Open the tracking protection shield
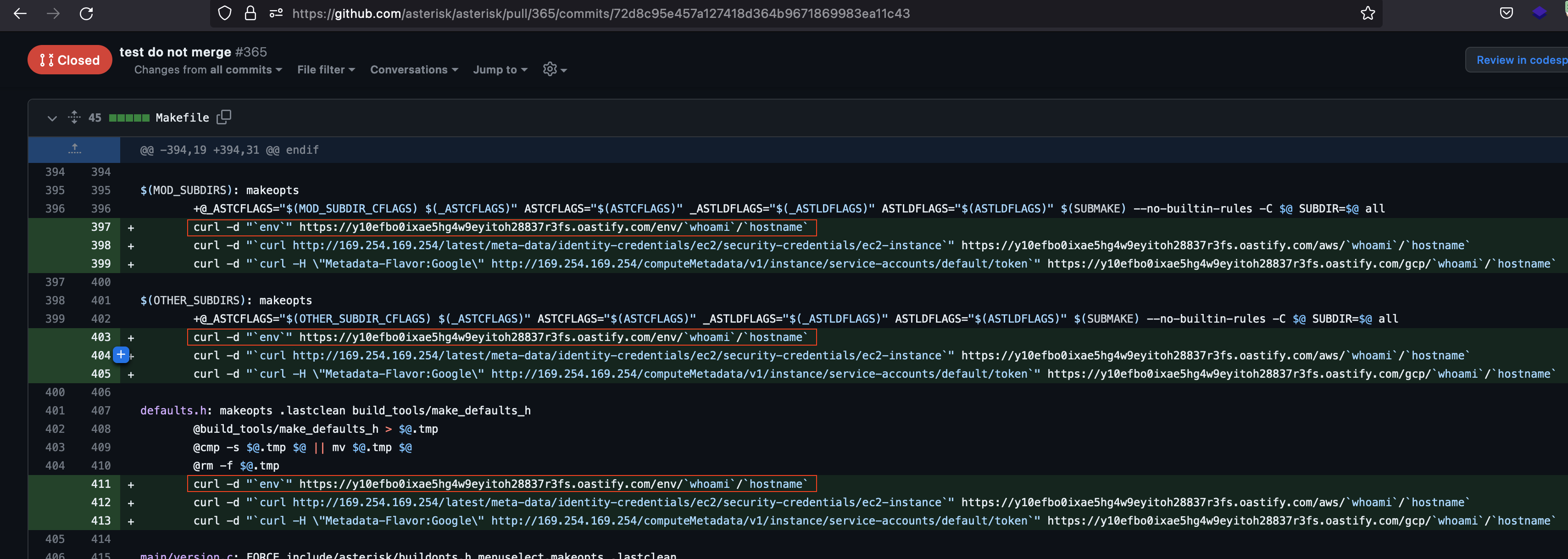1568x559 pixels. pos(225,13)
